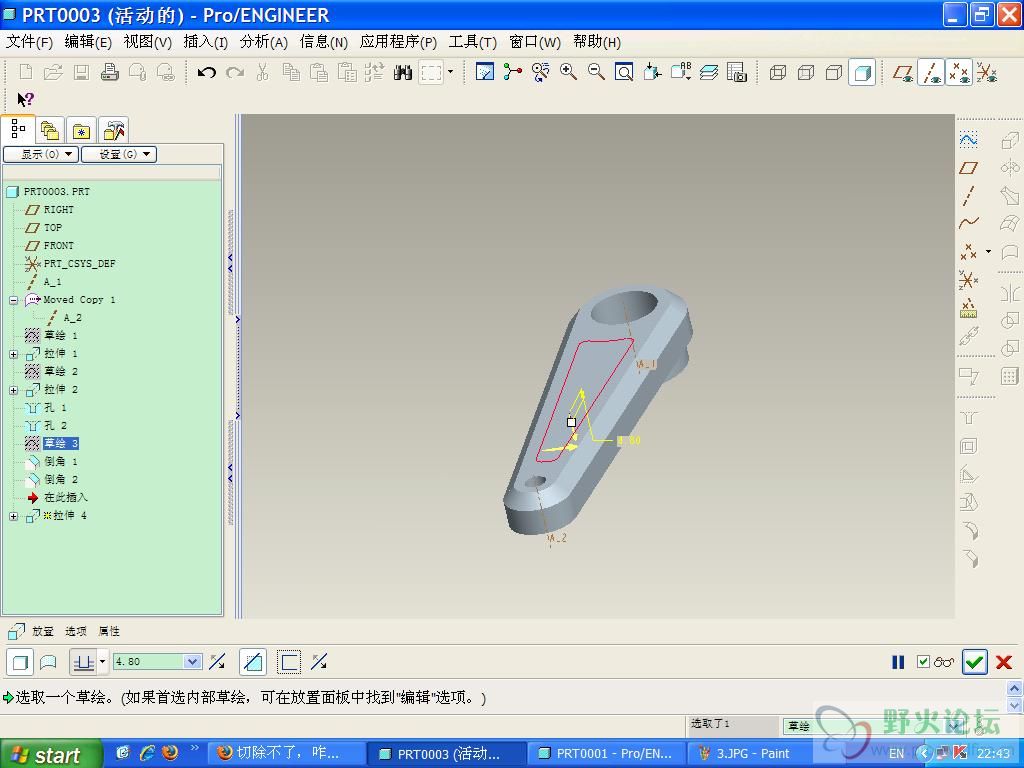
Task: Select 孔 2 in model tree
Action: [55, 426]
